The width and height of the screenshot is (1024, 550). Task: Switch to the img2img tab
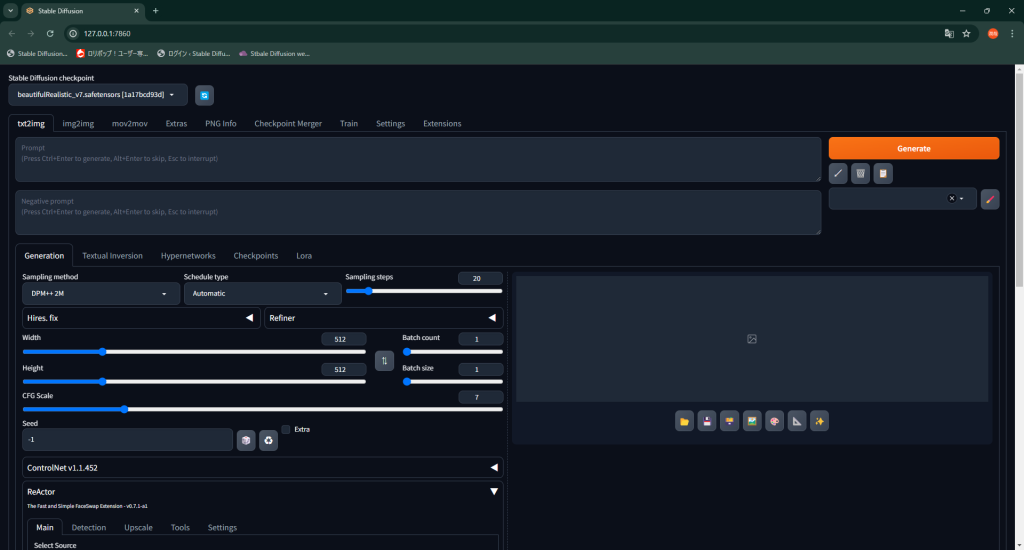78,124
